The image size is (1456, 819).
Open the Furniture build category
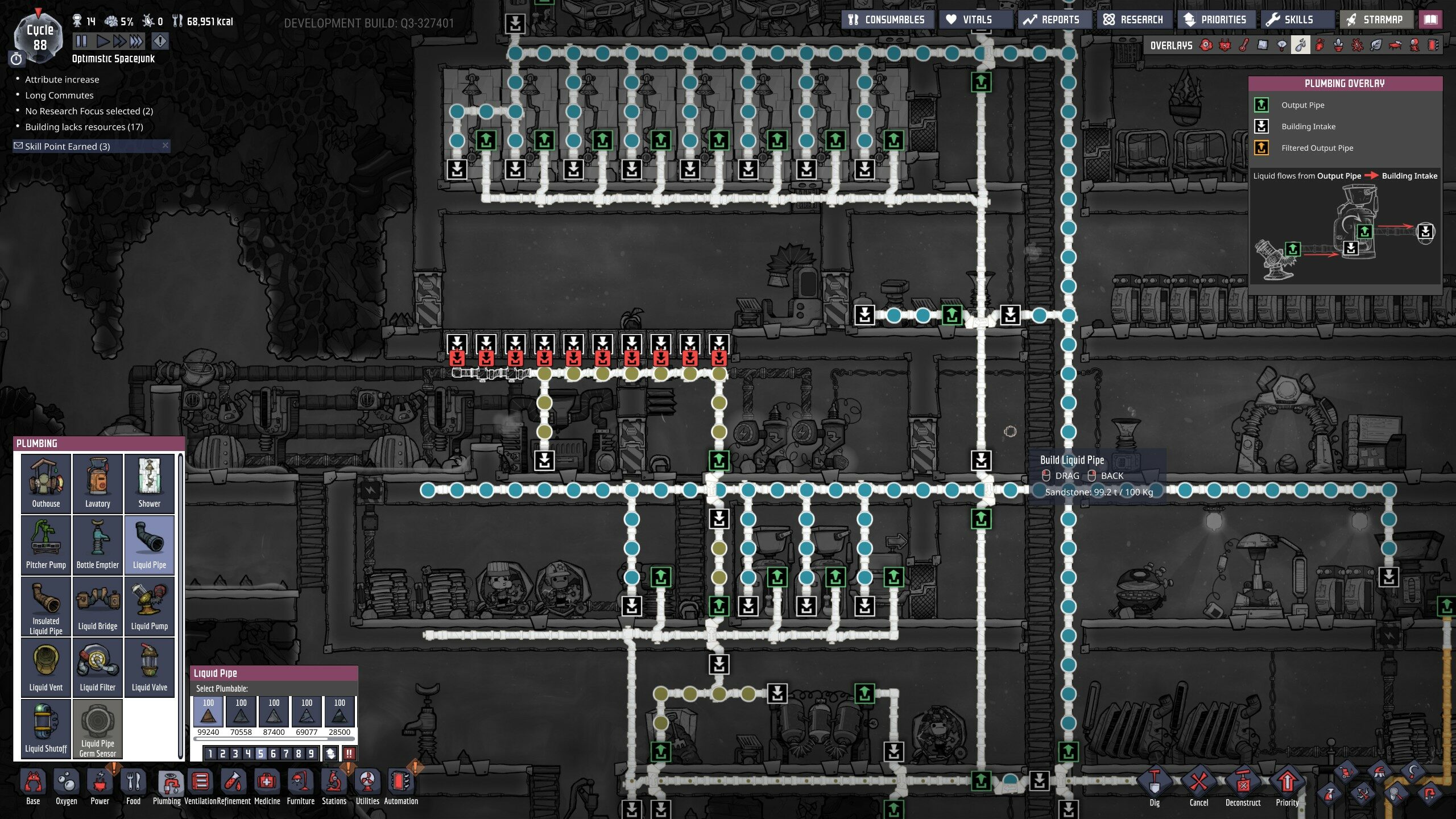[300, 787]
